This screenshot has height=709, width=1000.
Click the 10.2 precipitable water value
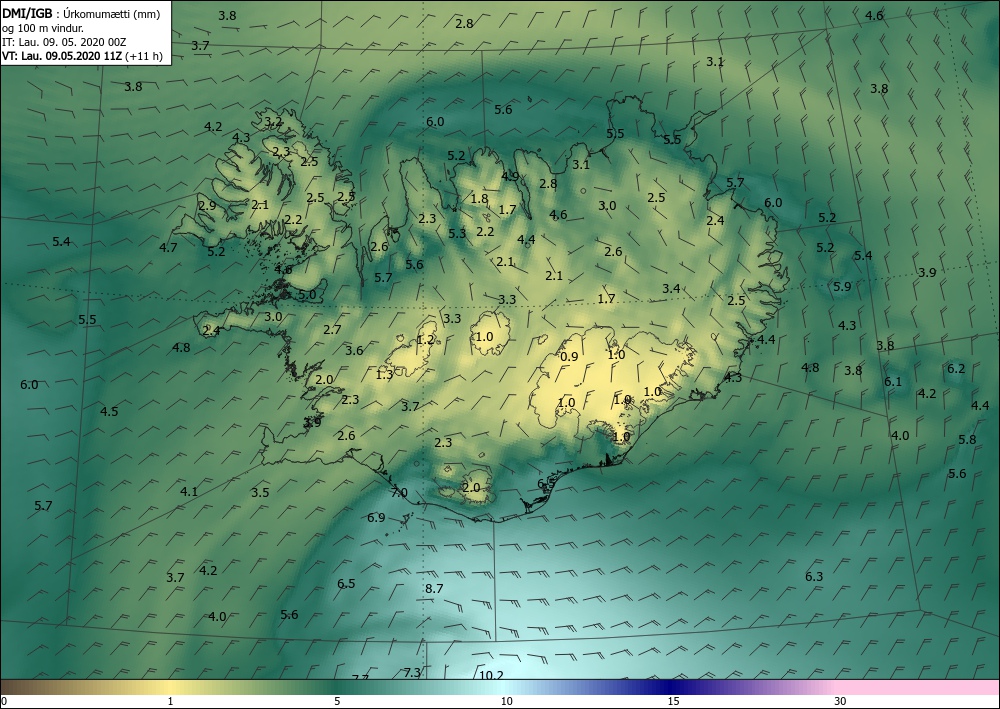point(491,675)
